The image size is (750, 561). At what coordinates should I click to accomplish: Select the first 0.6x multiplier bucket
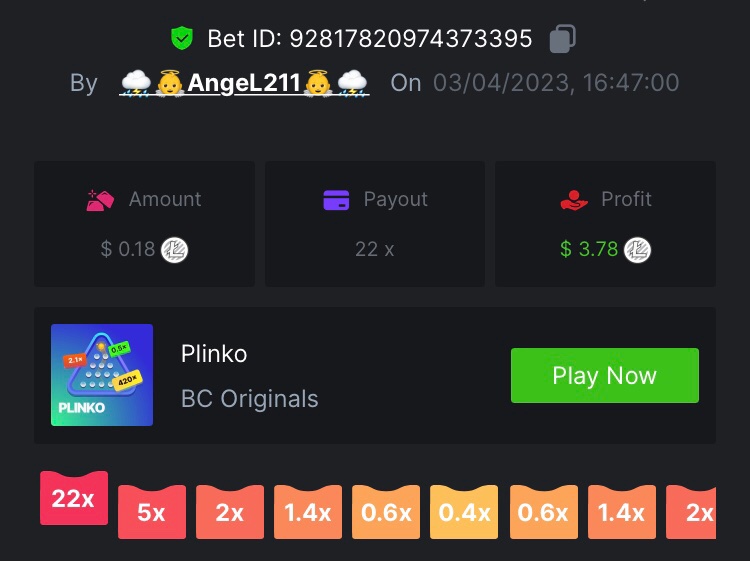point(386,512)
